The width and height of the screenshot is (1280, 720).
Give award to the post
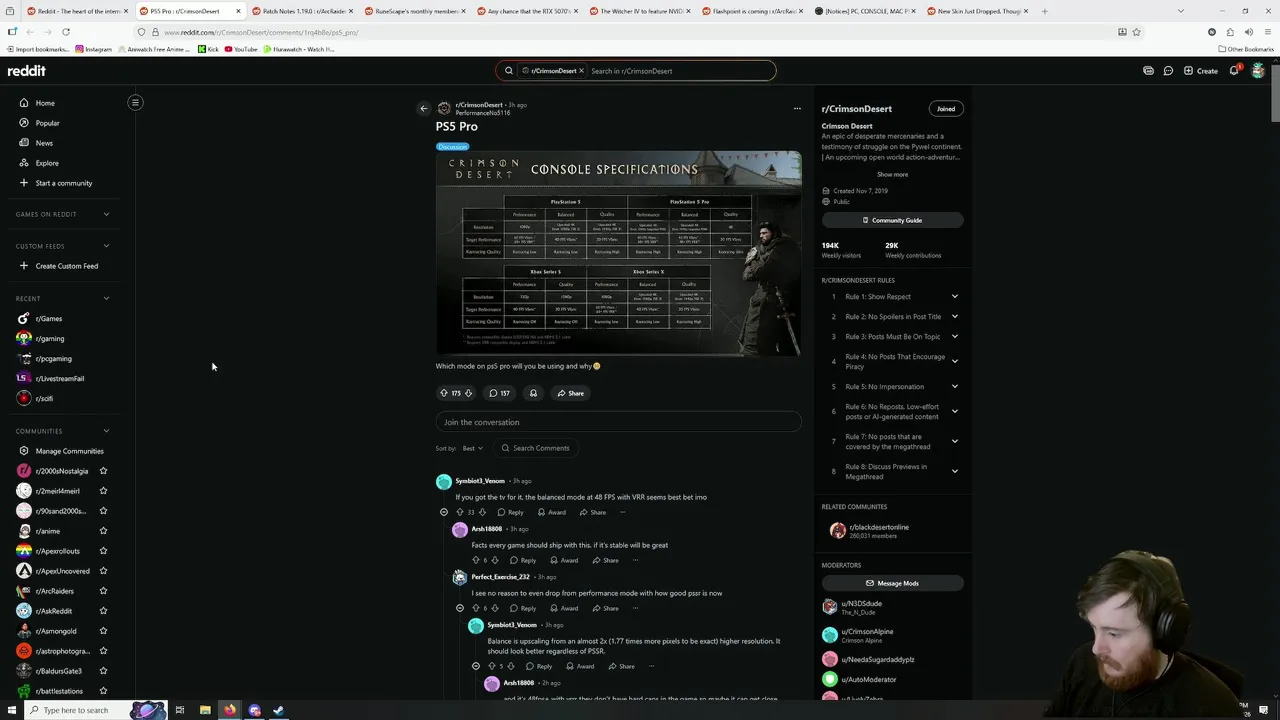(533, 393)
